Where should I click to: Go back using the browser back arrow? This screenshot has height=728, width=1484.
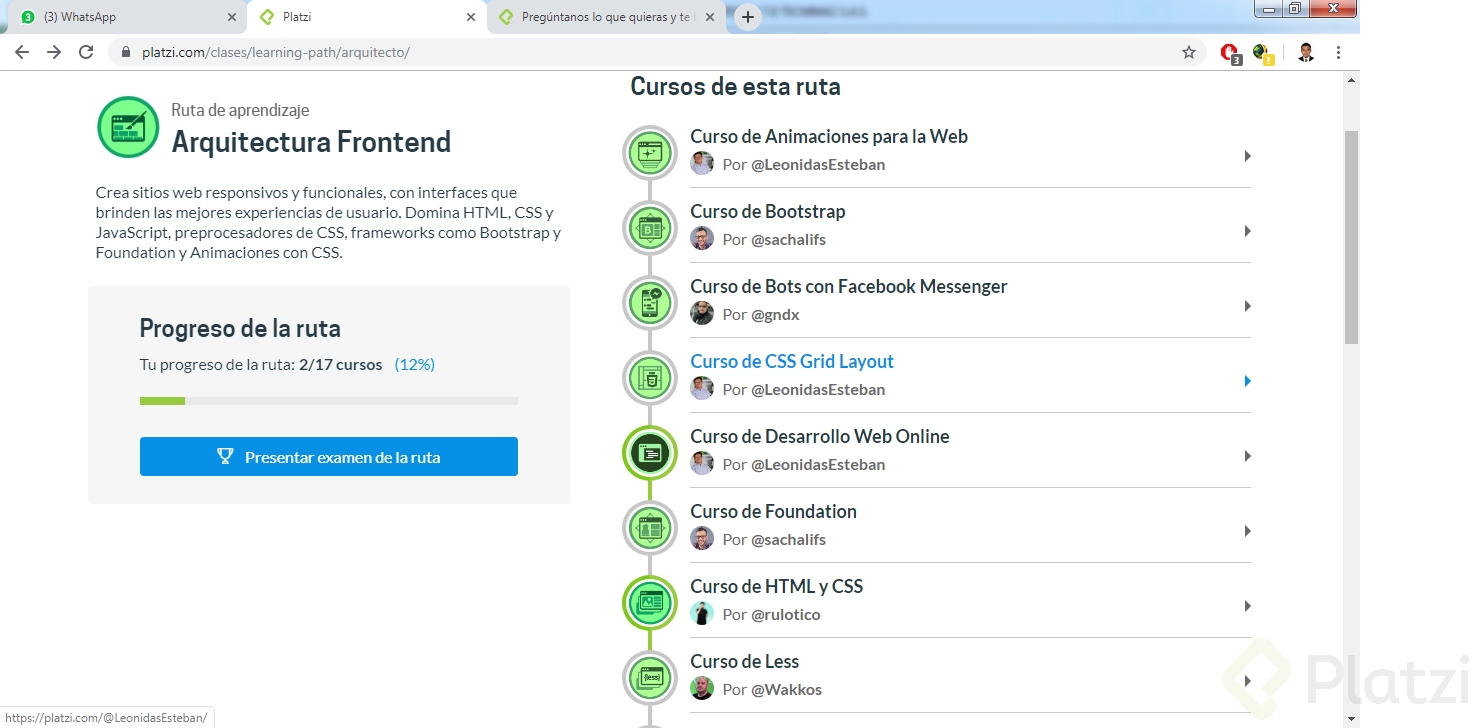(x=22, y=52)
